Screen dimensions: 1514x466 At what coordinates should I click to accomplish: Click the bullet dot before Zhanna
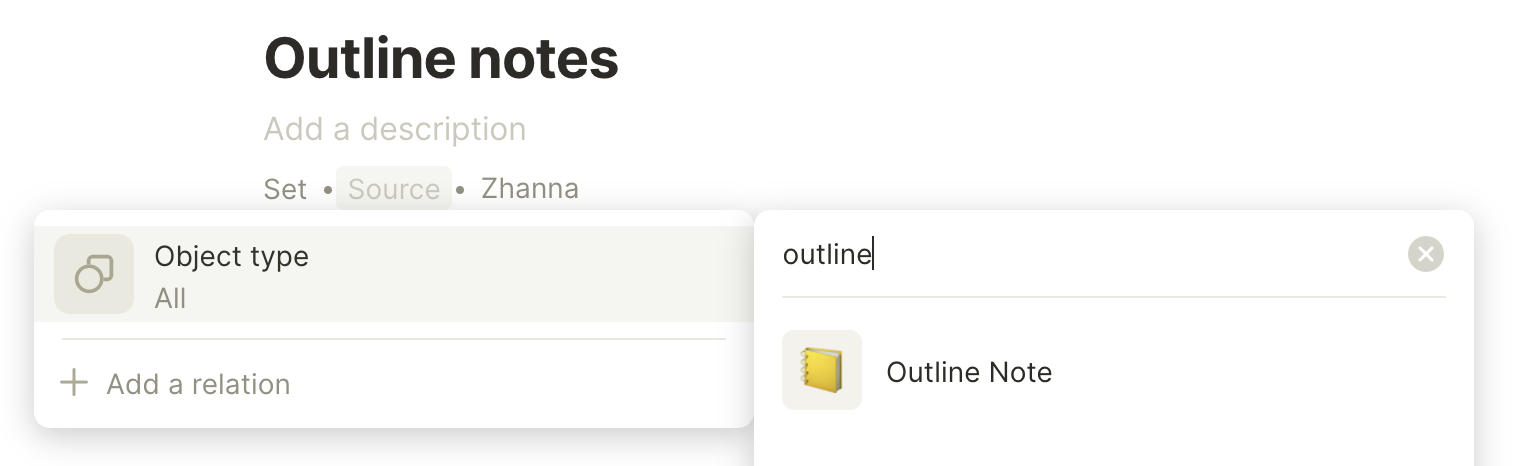point(460,189)
